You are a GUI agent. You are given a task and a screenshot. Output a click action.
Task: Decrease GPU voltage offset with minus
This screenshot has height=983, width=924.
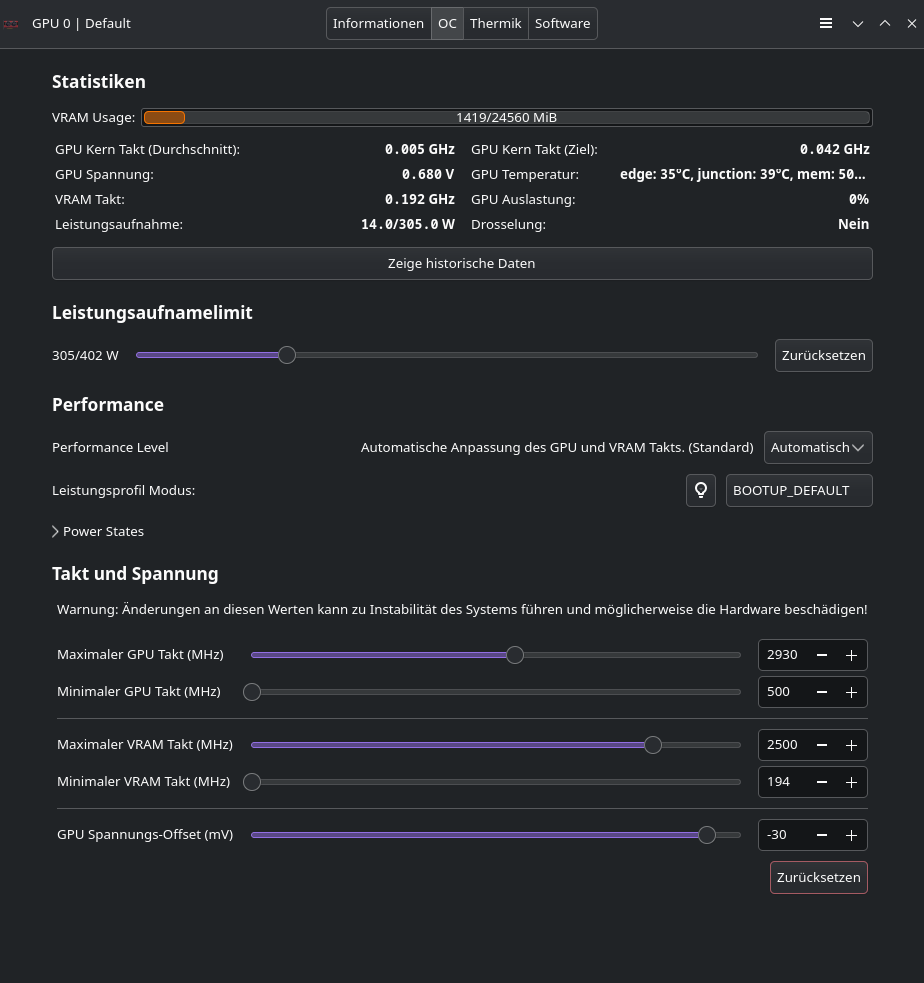[x=822, y=835]
